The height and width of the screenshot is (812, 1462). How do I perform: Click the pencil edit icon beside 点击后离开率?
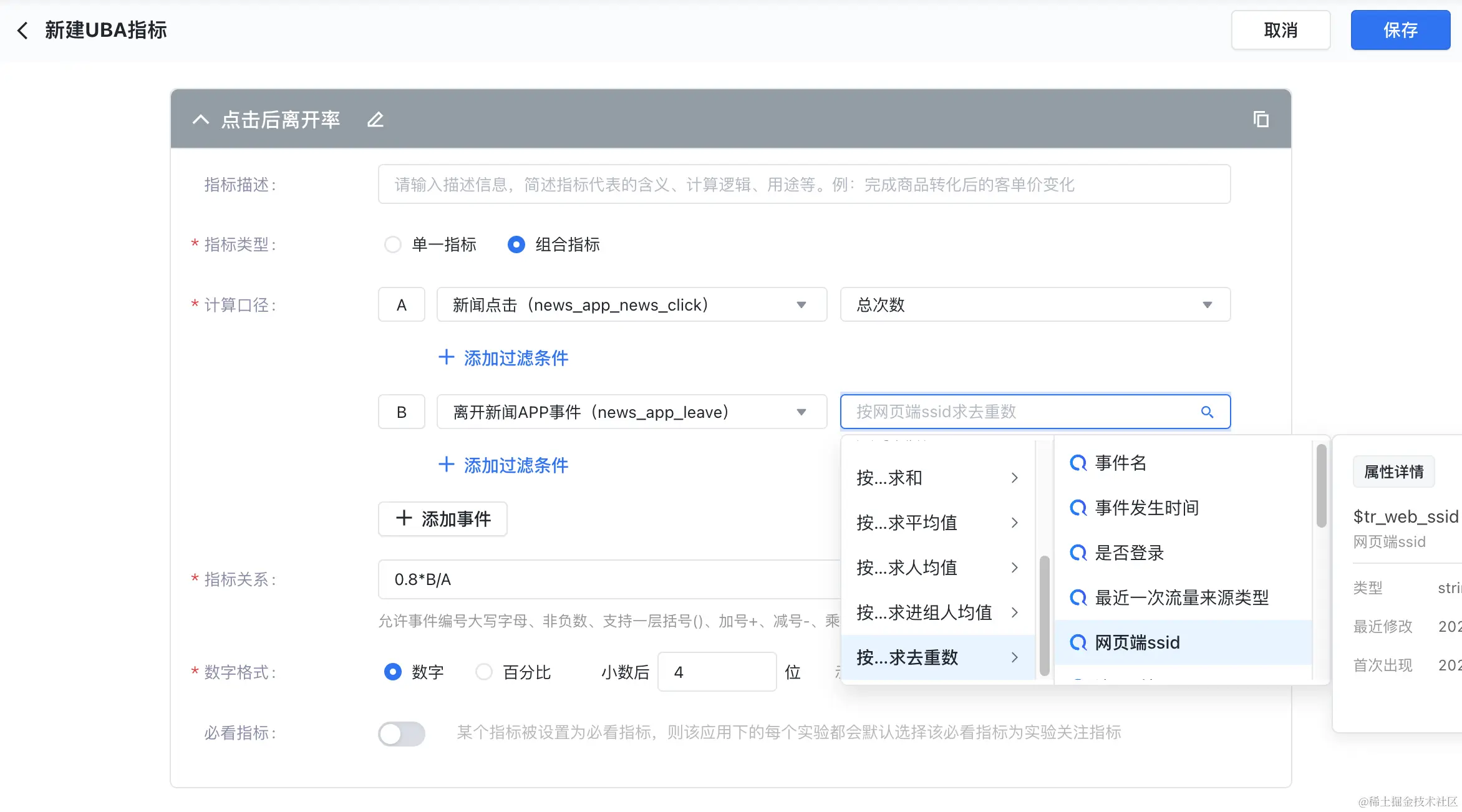click(375, 120)
